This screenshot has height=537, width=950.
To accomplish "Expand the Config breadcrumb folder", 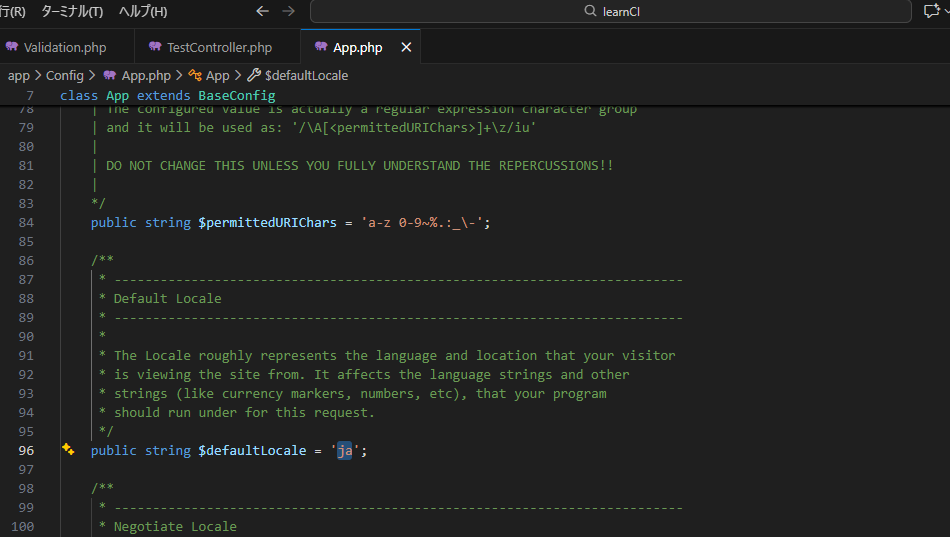I will point(65,75).
